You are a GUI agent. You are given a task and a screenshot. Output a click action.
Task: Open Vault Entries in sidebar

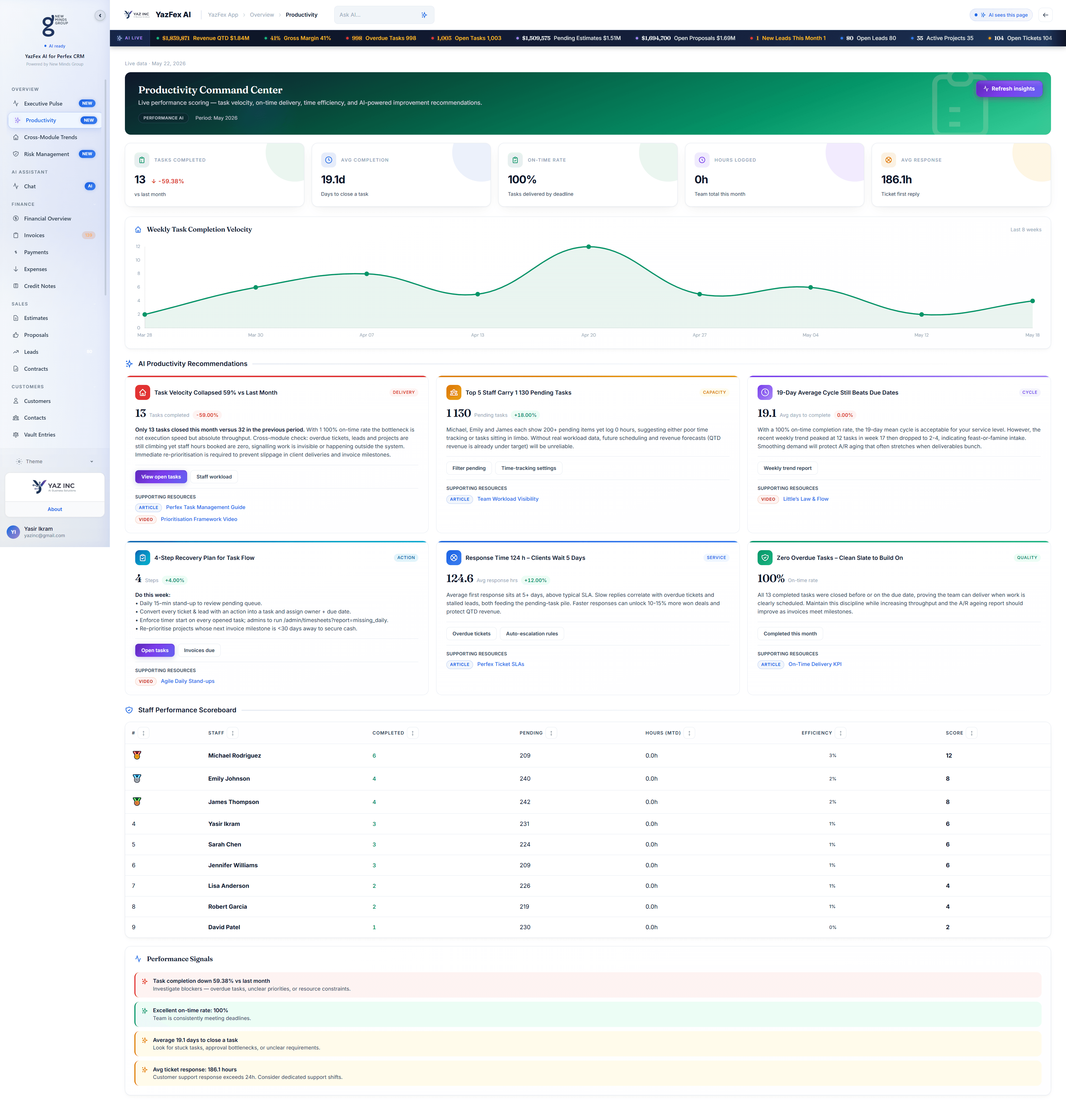point(55,435)
